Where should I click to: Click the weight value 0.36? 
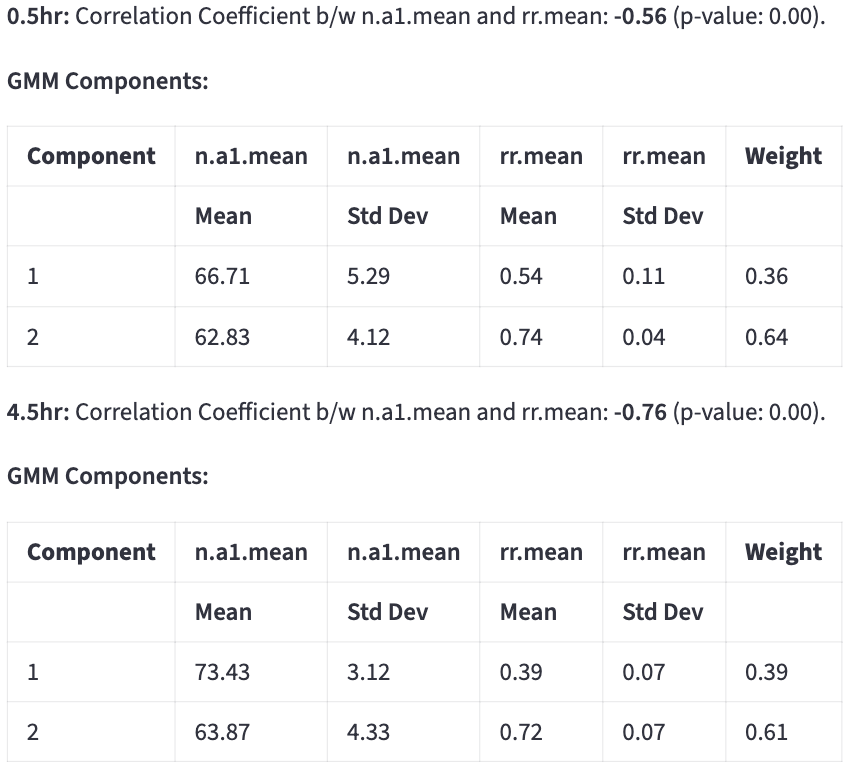tap(766, 277)
